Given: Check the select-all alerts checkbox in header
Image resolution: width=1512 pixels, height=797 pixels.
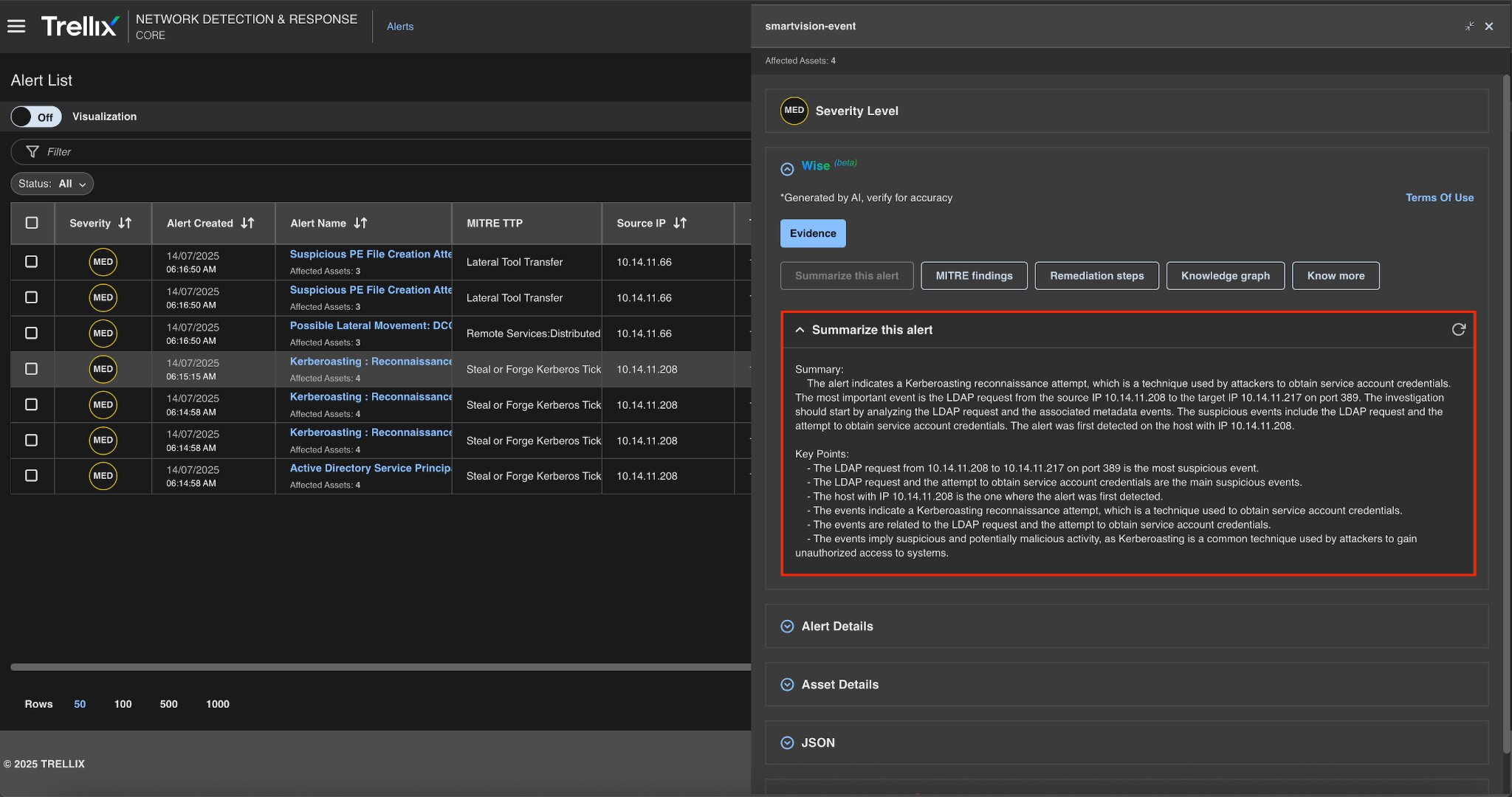Looking at the screenshot, I should pos(32,223).
